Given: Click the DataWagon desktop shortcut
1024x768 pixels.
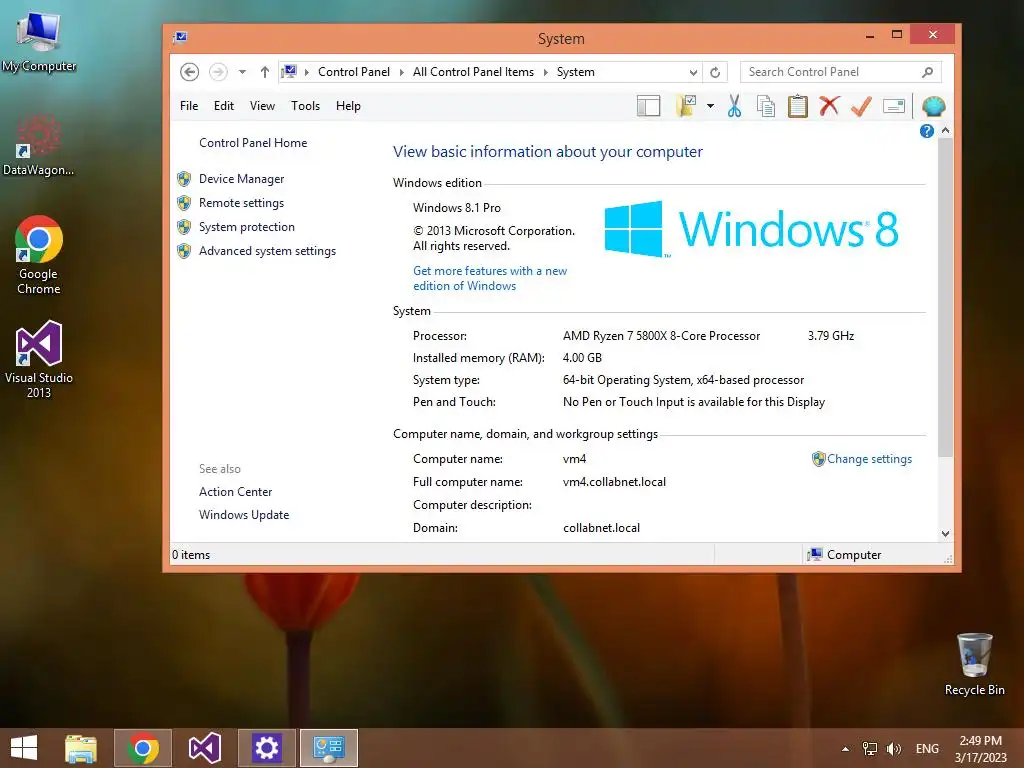Looking at the screenshot, I should tap(39, 145).
